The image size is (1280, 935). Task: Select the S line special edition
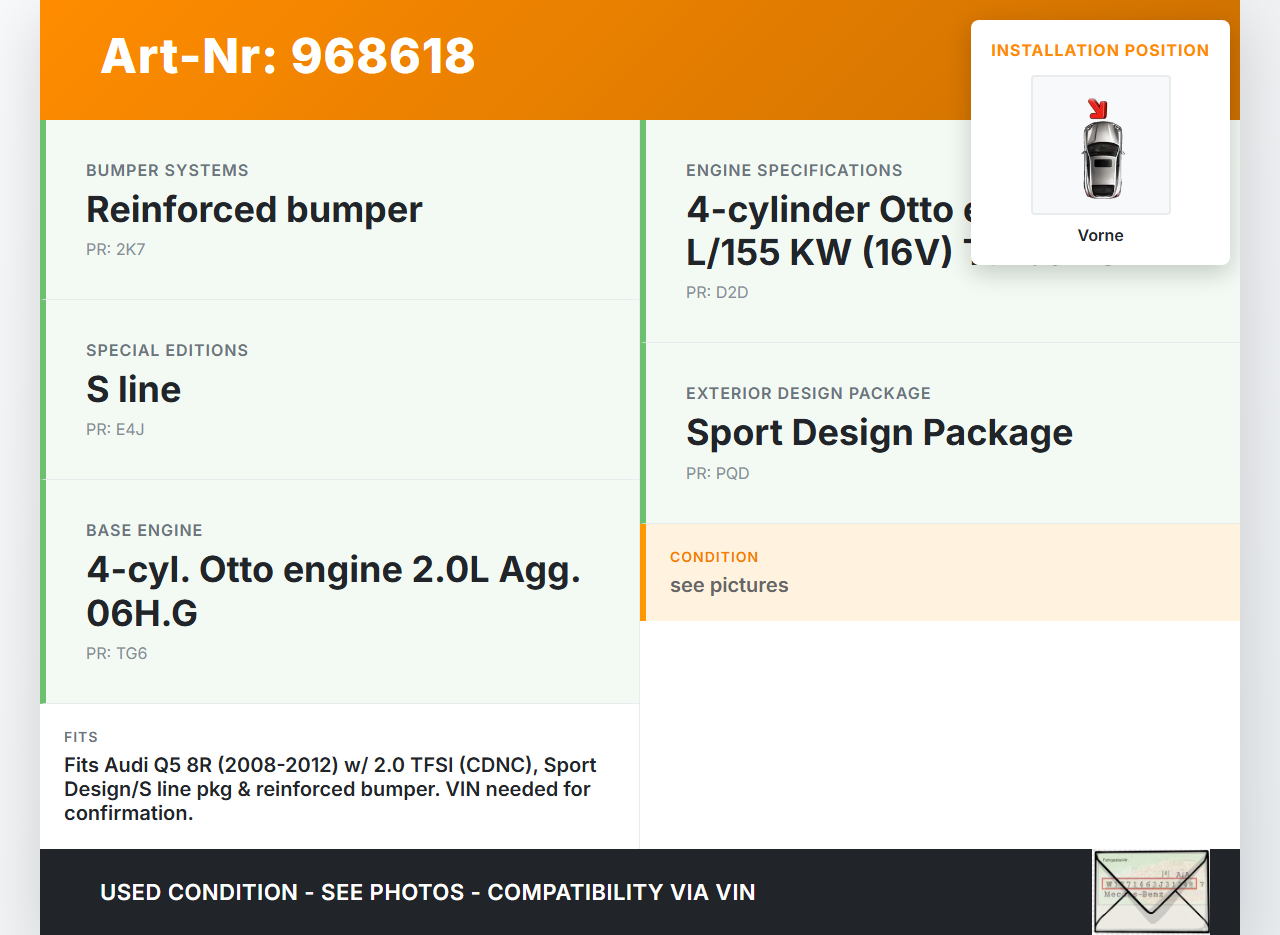(x=134, y=390)
